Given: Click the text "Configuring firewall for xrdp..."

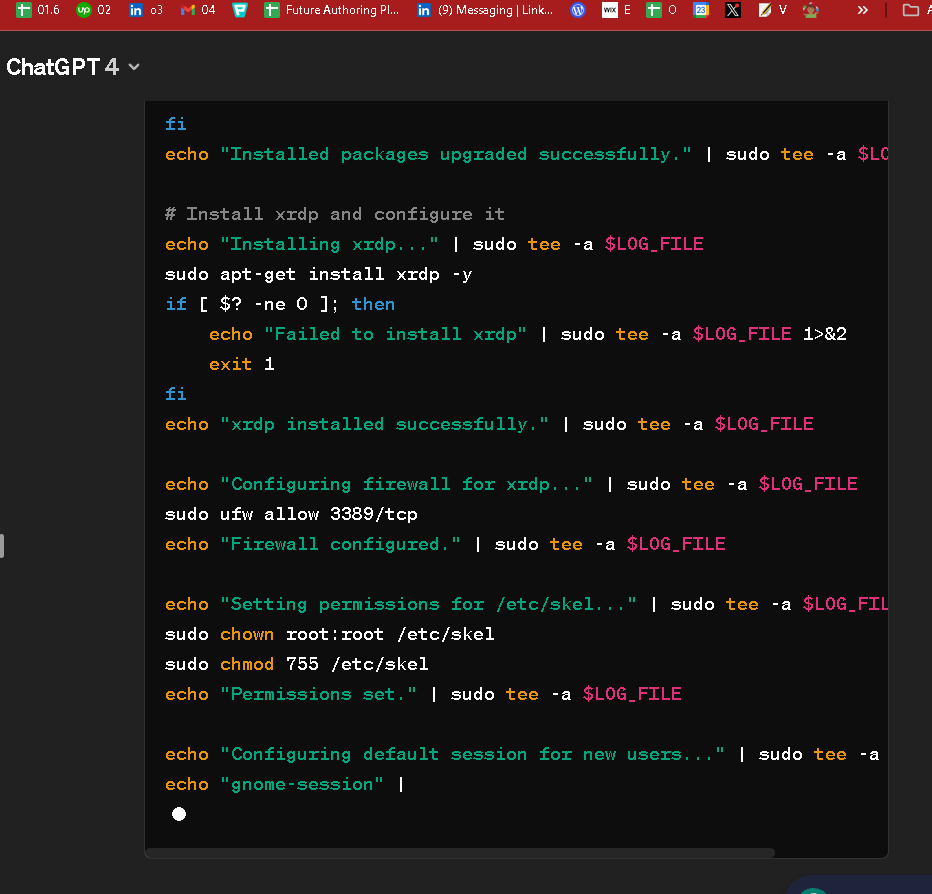Looking at the screenshot, I should tap(406, 484).
